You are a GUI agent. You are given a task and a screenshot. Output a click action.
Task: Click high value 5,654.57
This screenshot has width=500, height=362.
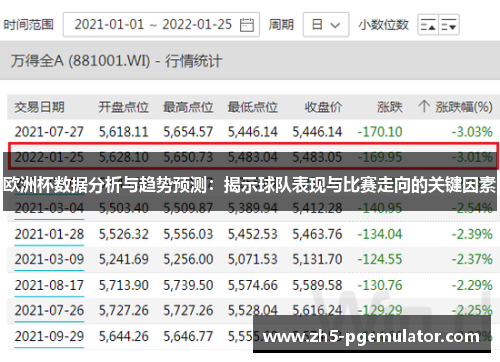pyautogui.click(x=188, y=132)
